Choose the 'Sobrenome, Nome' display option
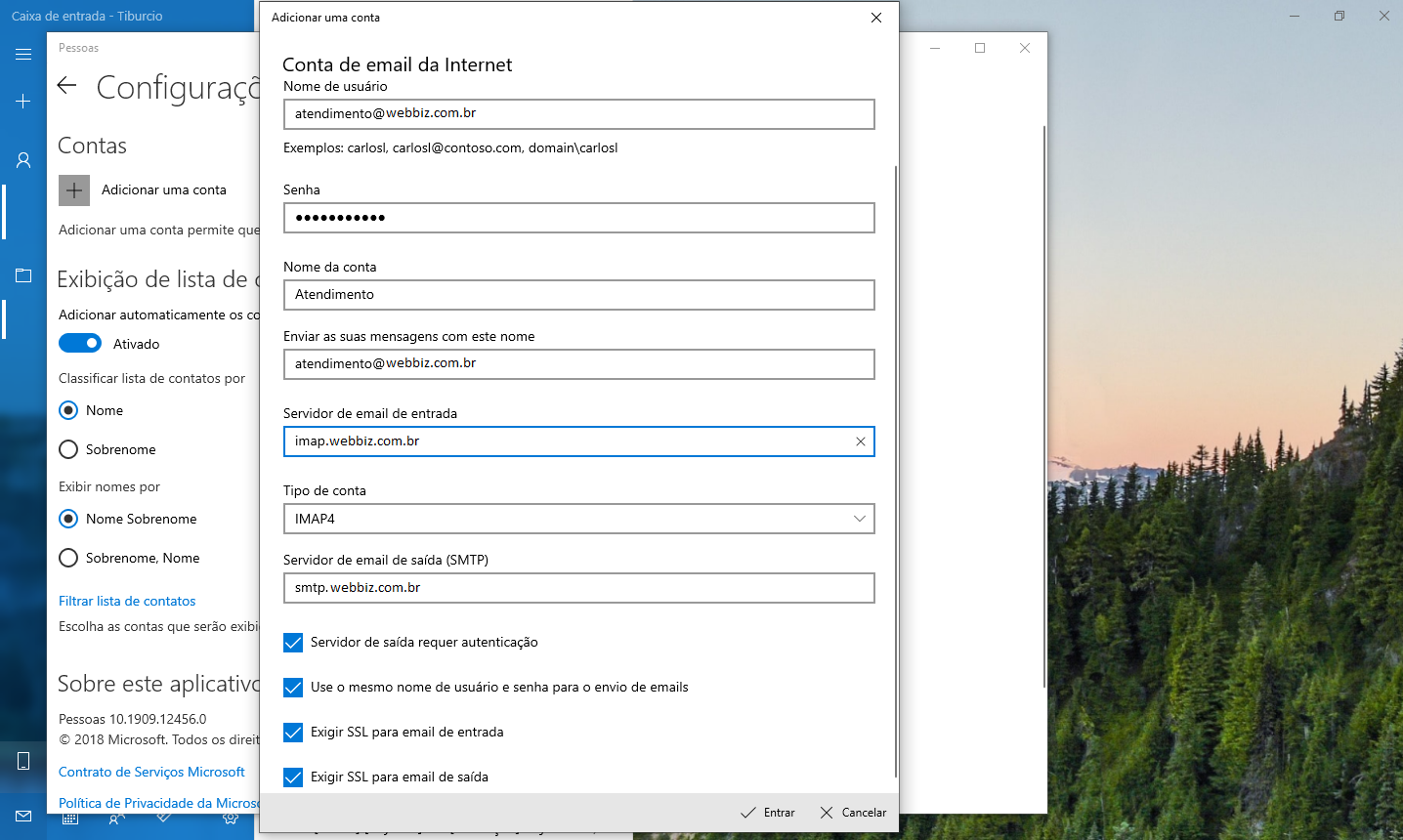The width and height of the screenshot is (1403, 840). [x=68, y=558]
